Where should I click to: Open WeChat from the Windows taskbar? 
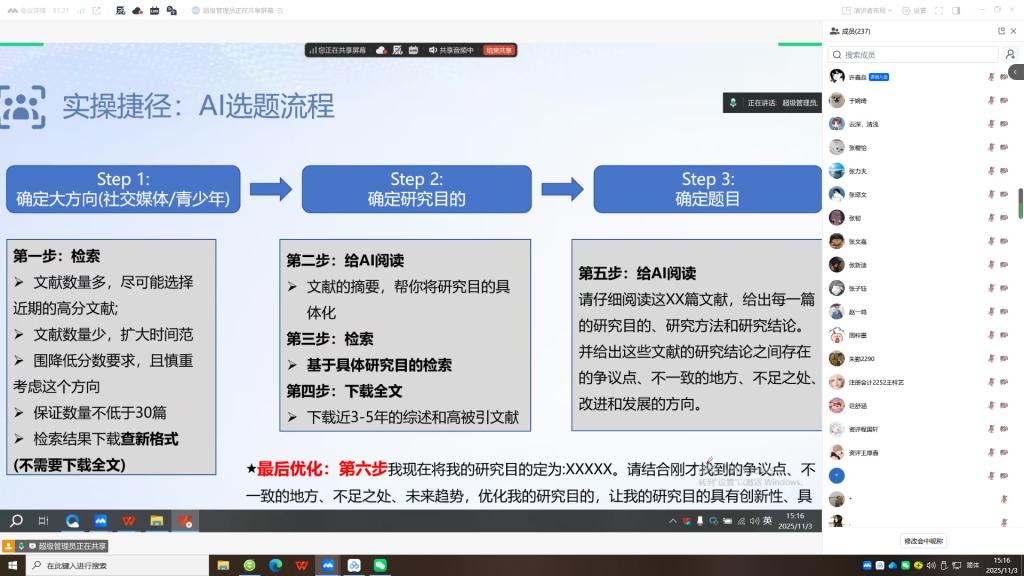(x=379, y=565)
